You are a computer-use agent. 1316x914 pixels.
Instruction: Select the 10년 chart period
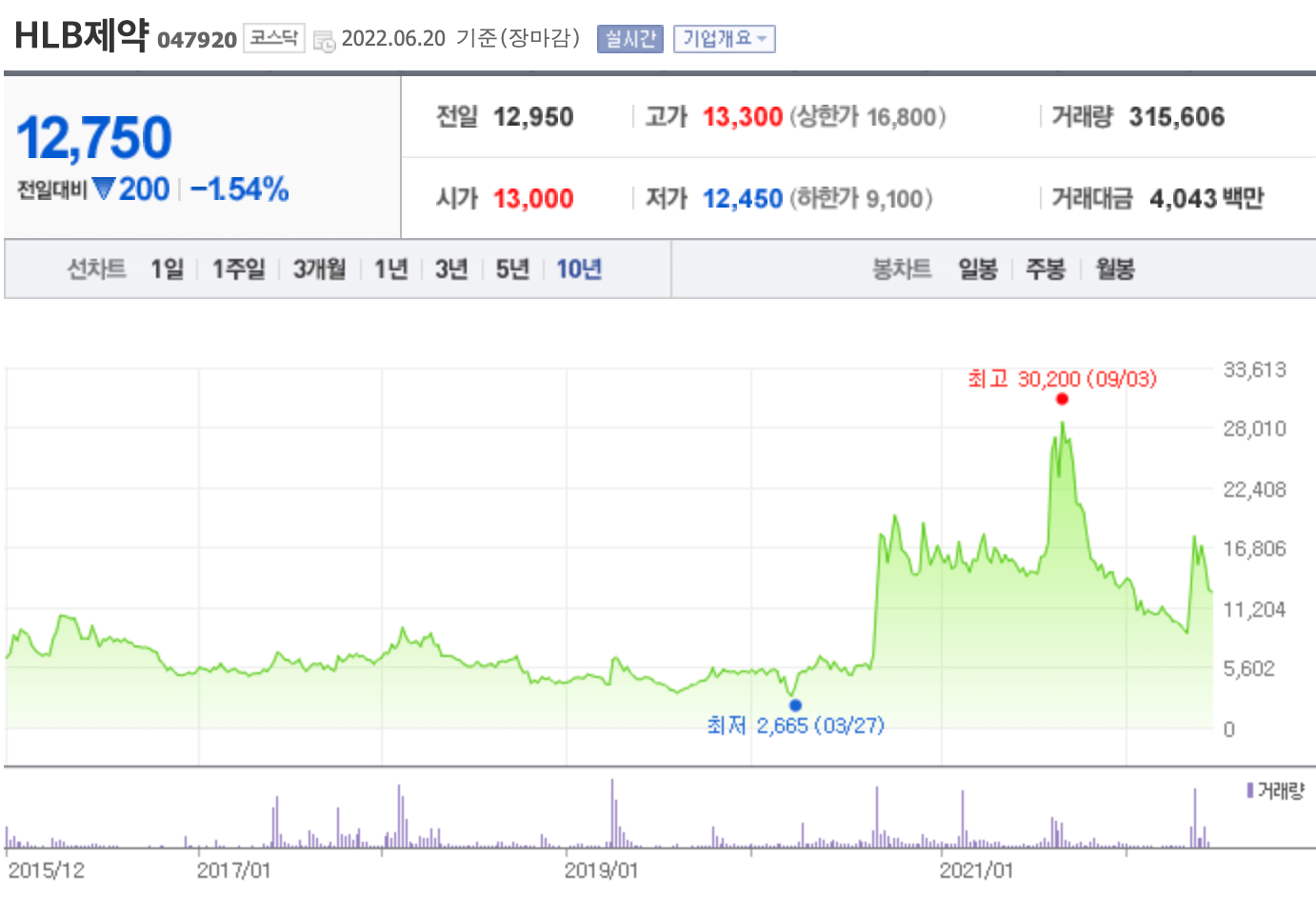coord(579,269)
